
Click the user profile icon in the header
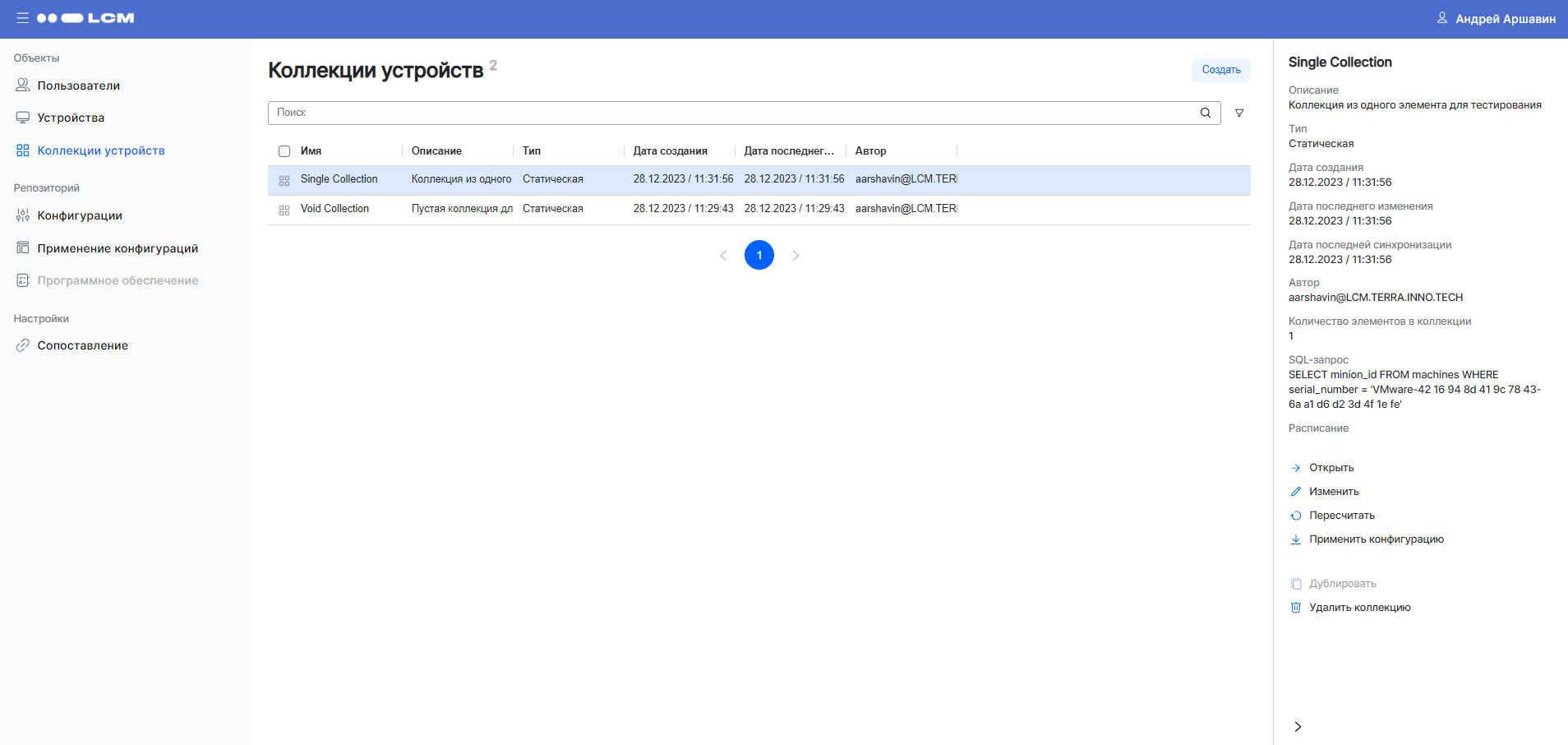click(1441, 18)
